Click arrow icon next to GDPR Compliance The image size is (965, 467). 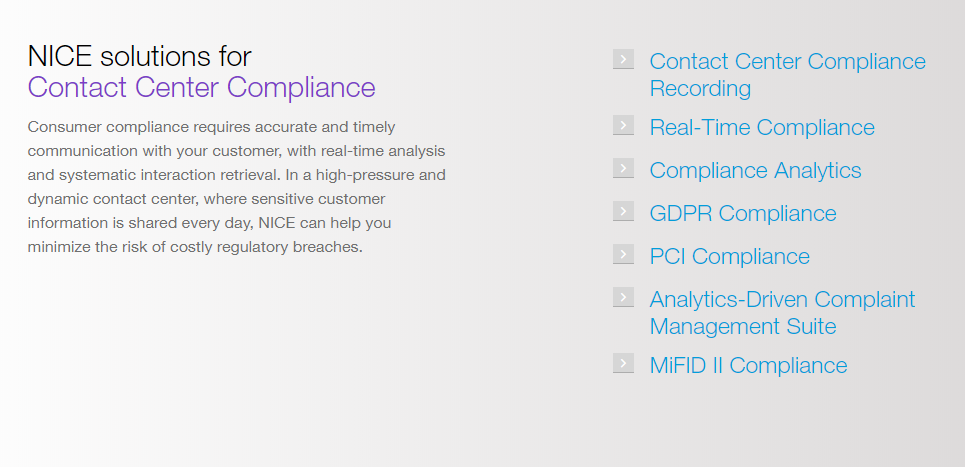coord(623,211)
